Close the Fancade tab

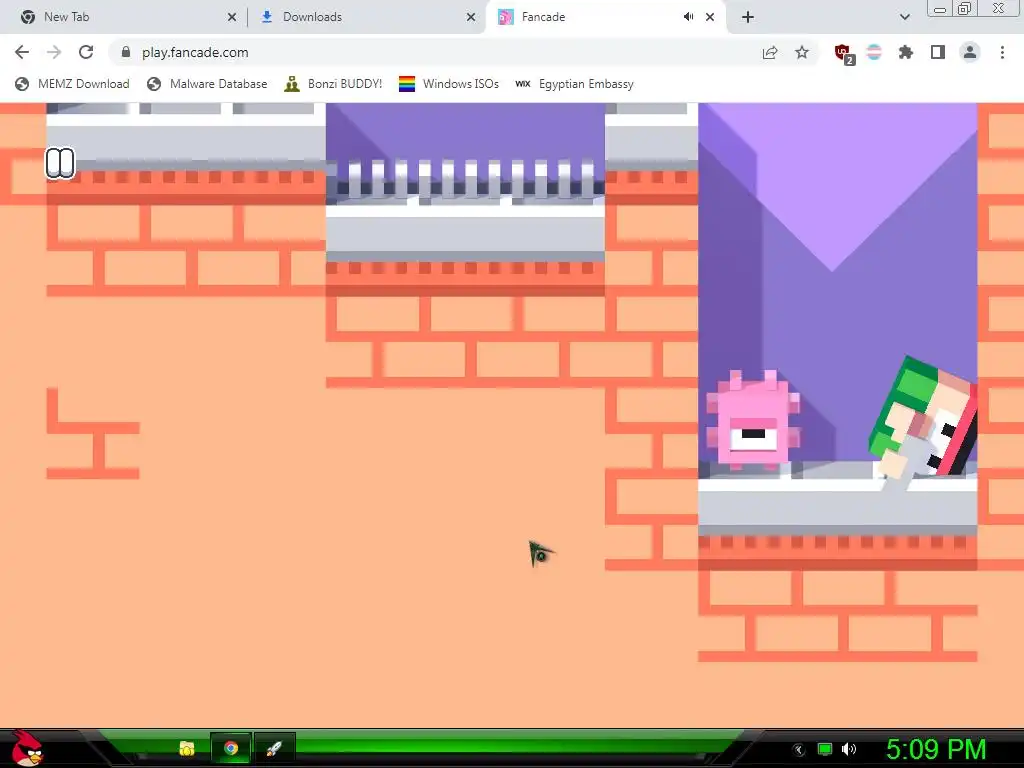pyautogui.click(x=710, y=18)
